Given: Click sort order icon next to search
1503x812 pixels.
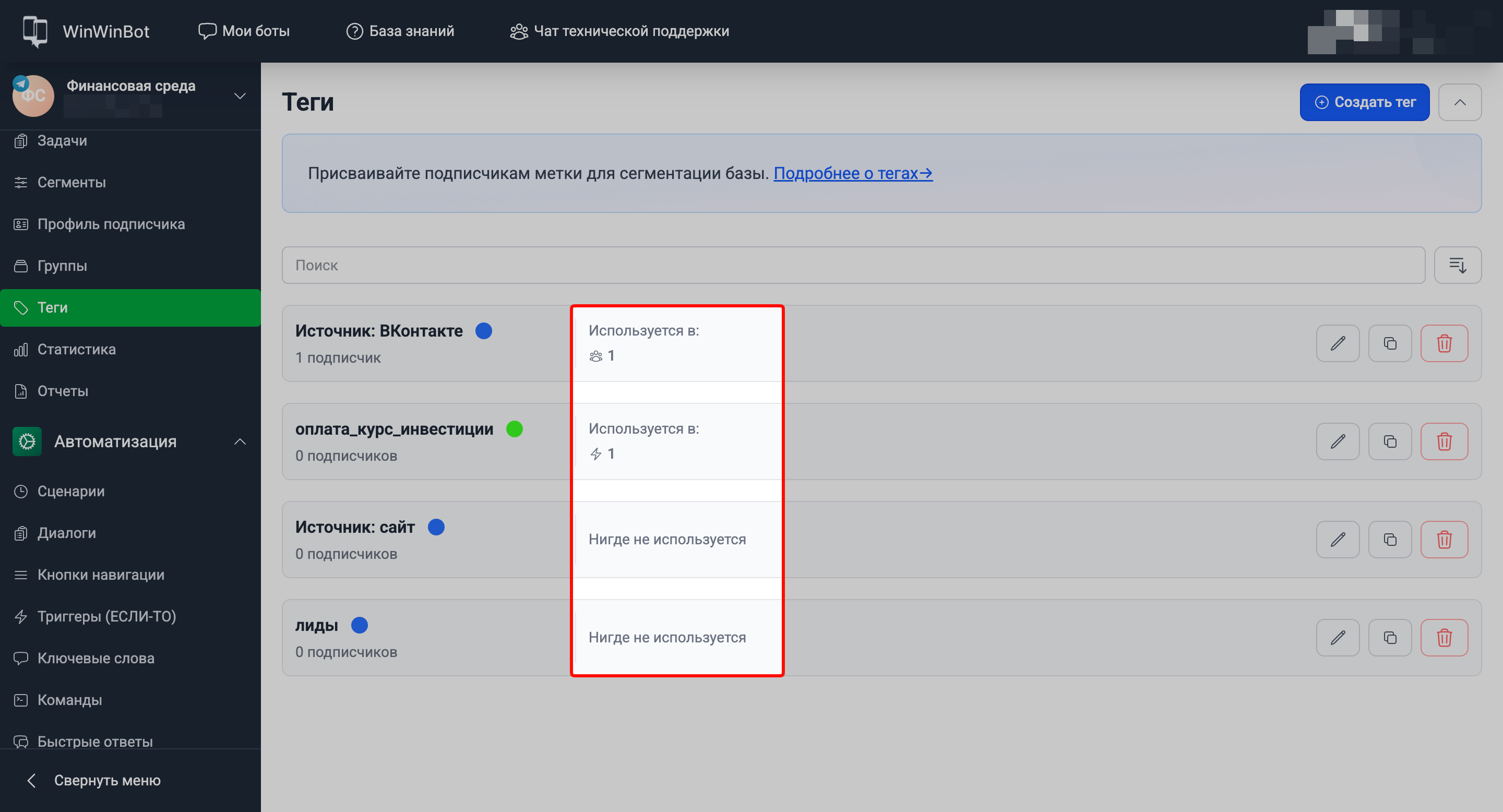Looking at the screenshot, I should [x=1457, y=265].
